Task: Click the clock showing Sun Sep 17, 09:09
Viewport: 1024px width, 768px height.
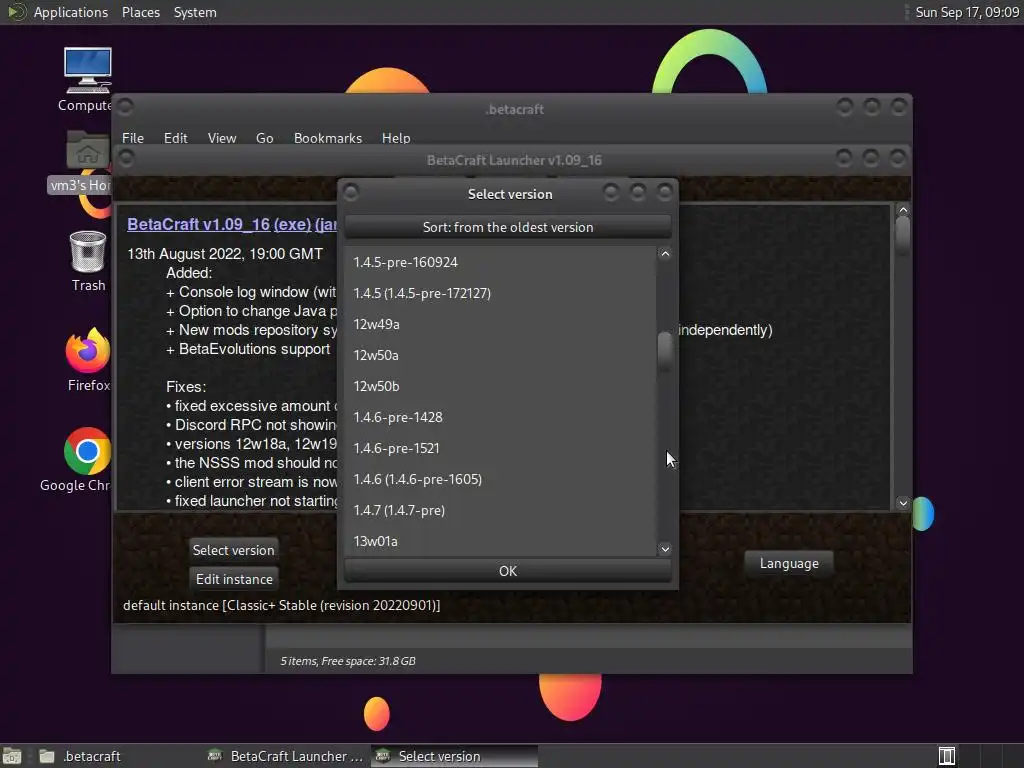Action: tap(967, 12)
